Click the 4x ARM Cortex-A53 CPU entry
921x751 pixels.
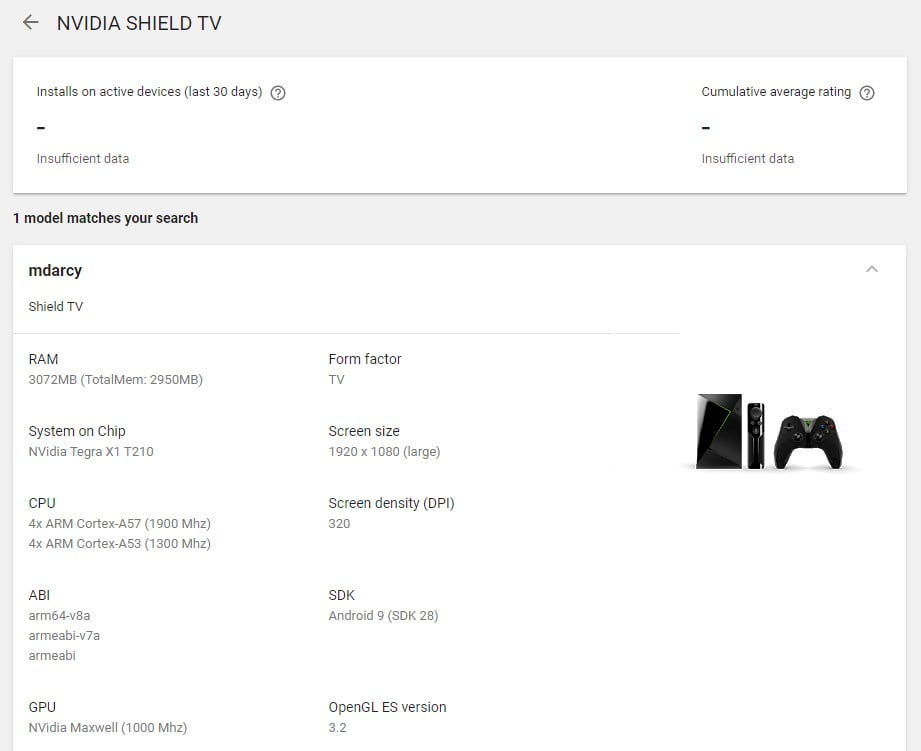pos(119,544)
